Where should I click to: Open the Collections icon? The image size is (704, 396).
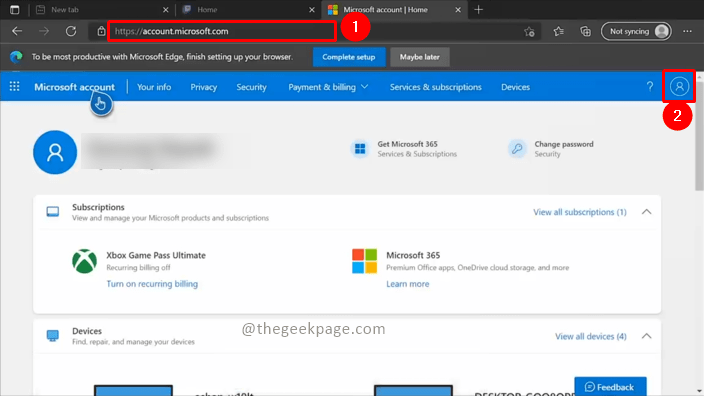(x=585, y=31)
